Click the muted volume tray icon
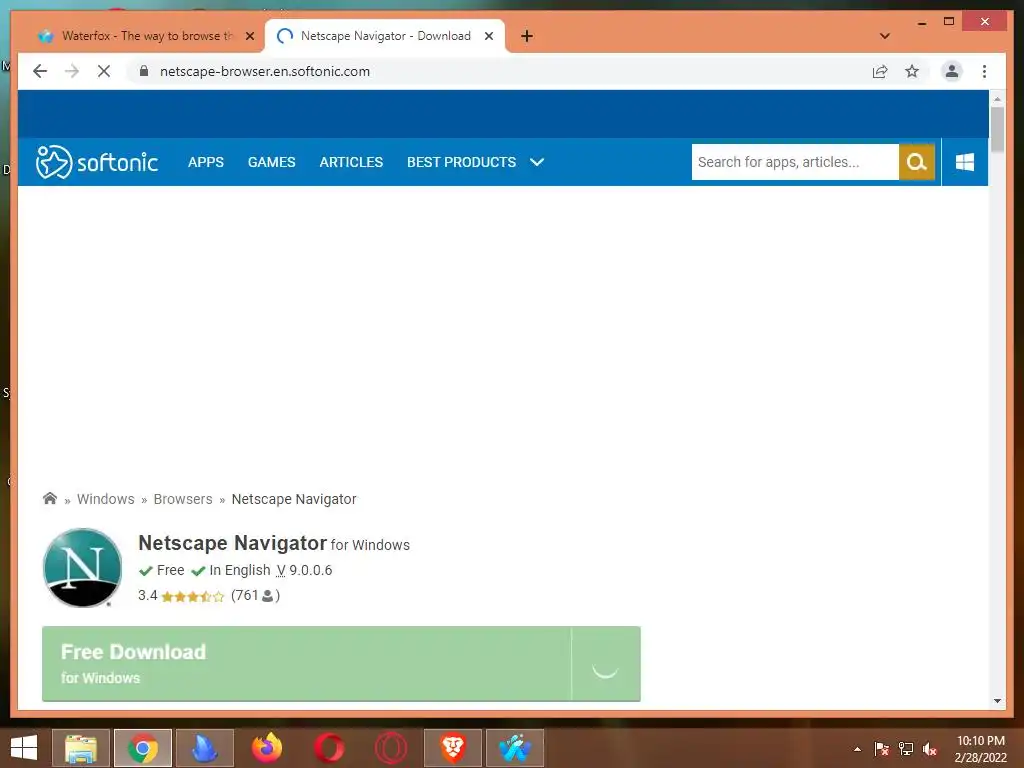Viewport: 1024px width, 768px height. click(930, 749)
